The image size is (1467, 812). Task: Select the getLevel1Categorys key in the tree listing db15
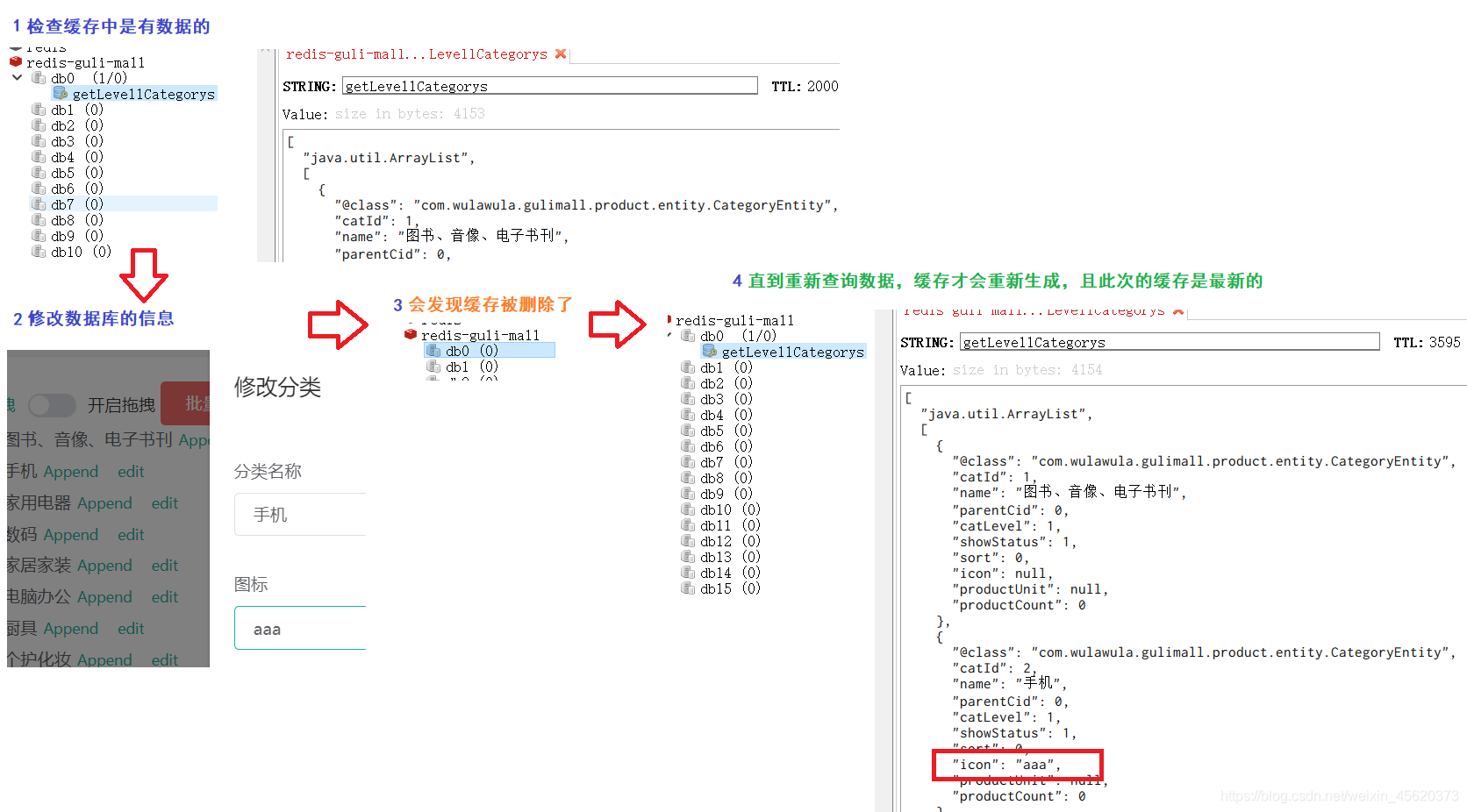(792, 352)
